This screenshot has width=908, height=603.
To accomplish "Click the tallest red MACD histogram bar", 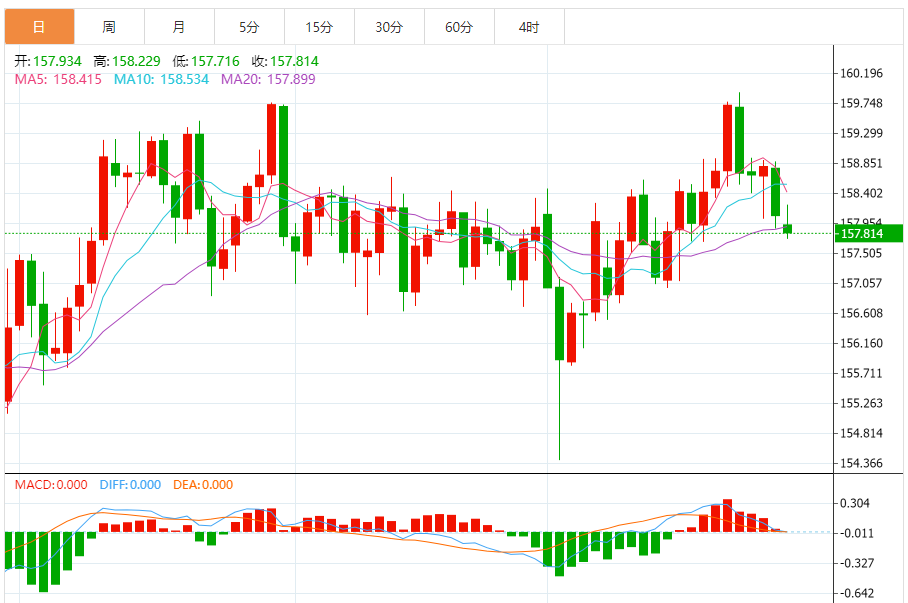I will coord(728,516).
